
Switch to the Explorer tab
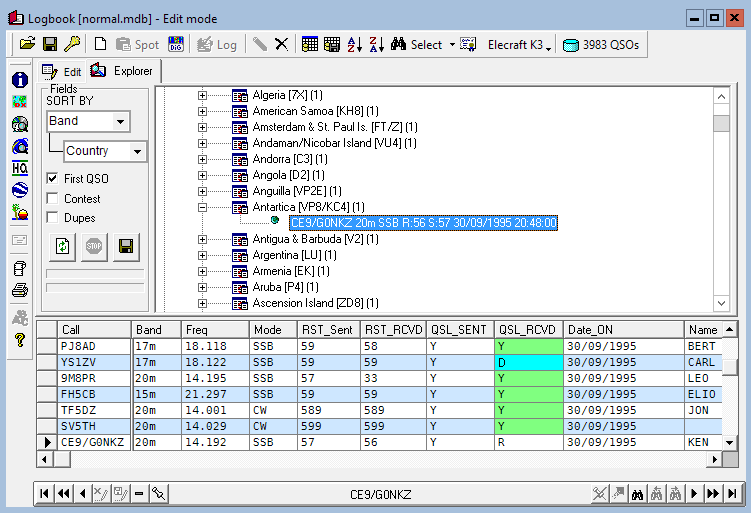(122, 71)
